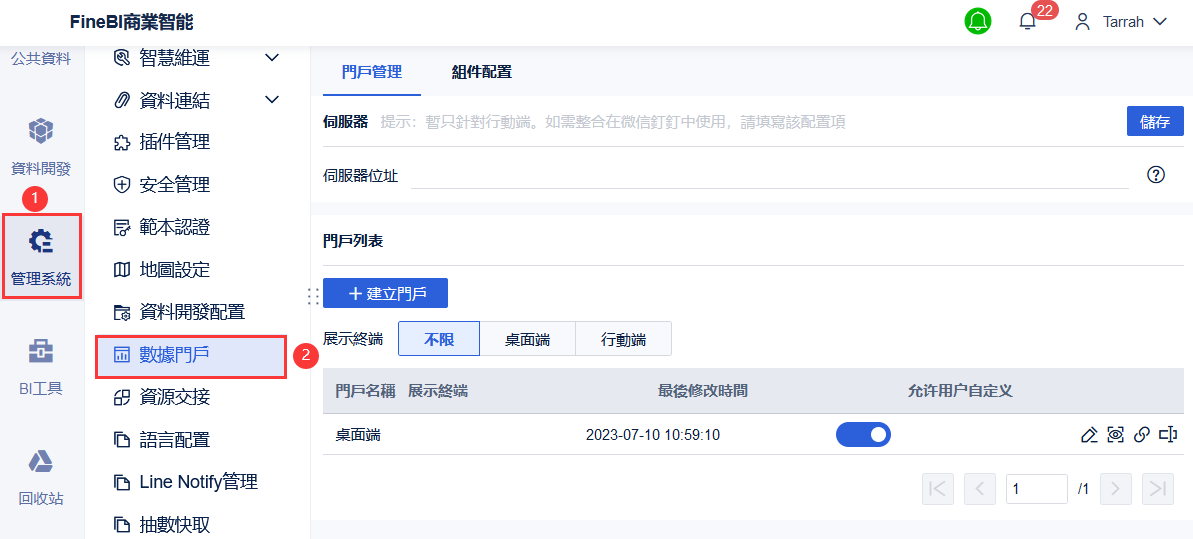Screen dimensions: 1193x539
Task: Preview the 桌面端 portal with eye icon
Action: click(x=1116, y=435)
